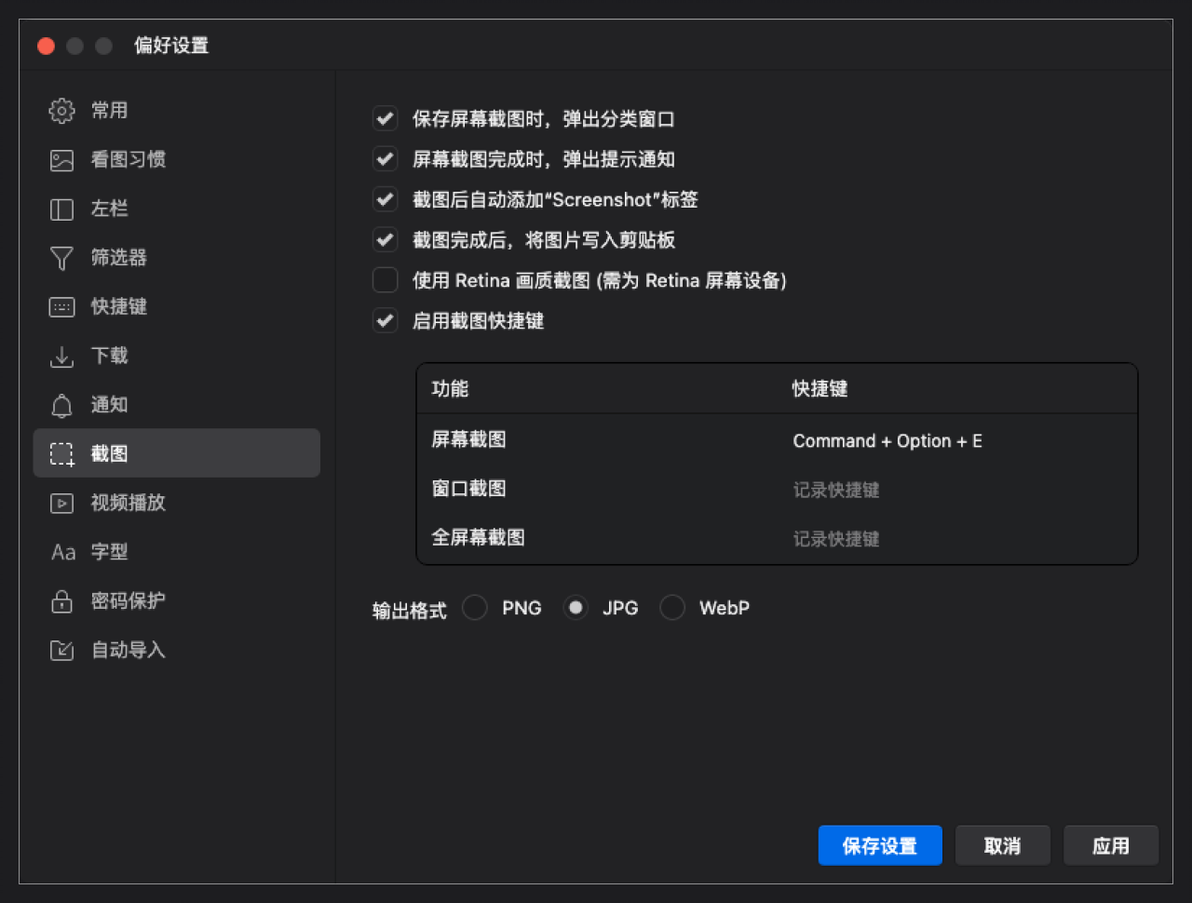Toggle 截图完成后将图片写入剪贴板 checkbox

385,240
